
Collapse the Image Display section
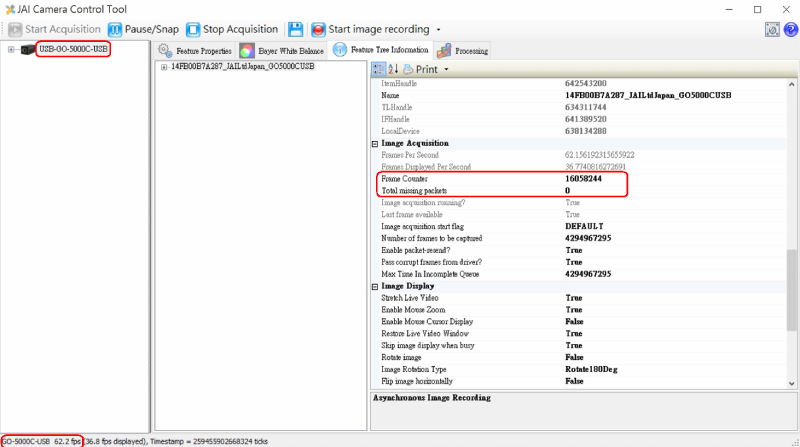pyautogui.click(x=374, y=286)
